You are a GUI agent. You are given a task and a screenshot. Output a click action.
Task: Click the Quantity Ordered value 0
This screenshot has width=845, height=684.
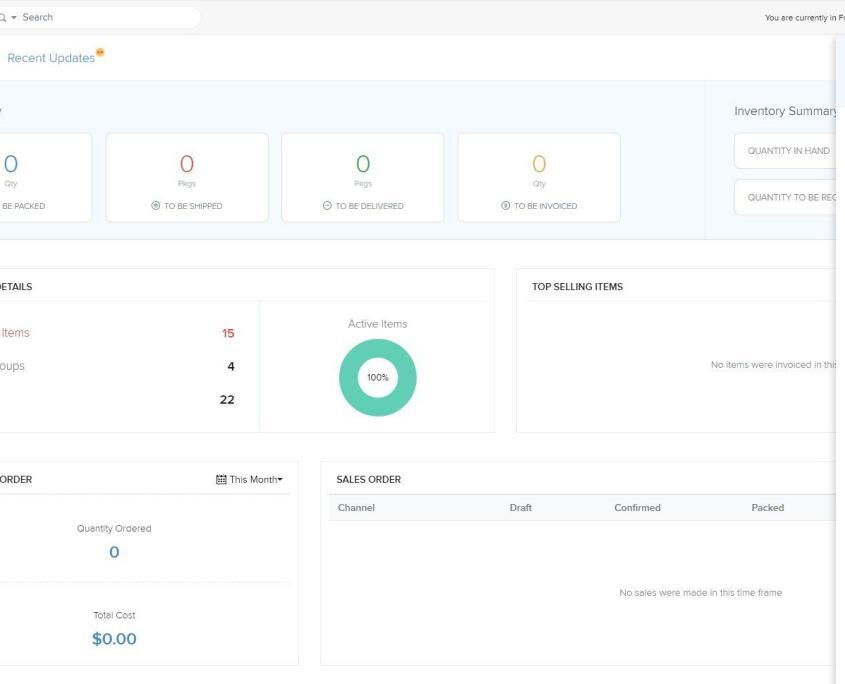tap(114, 552)
